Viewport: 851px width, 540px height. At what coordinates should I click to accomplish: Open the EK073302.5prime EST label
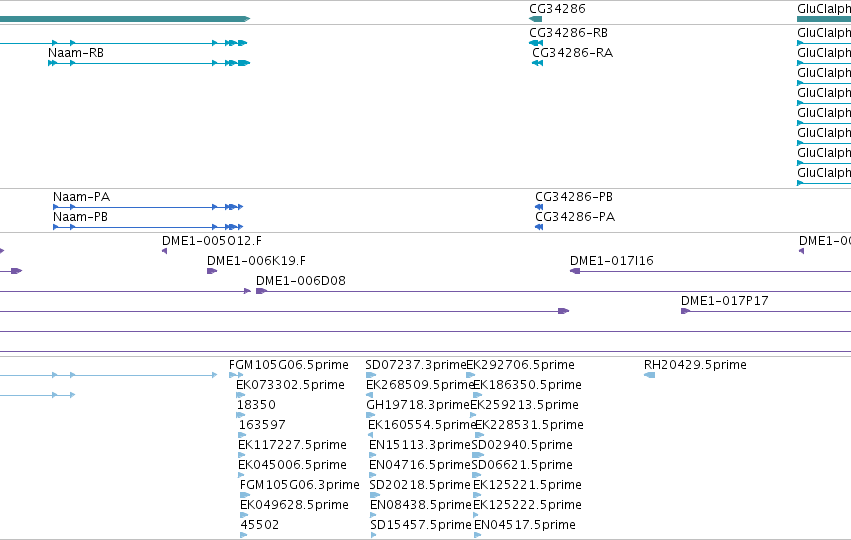pyautogui.click(x=290, y=385)
